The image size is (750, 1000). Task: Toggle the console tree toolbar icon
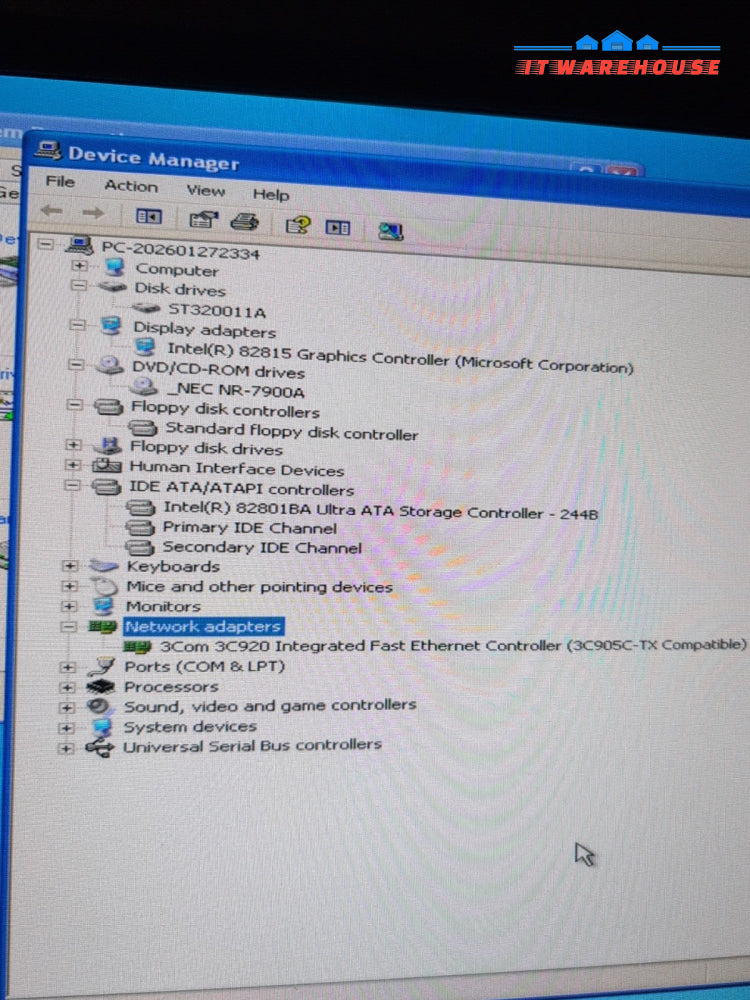pyautogui.click(x=149, y=217)
